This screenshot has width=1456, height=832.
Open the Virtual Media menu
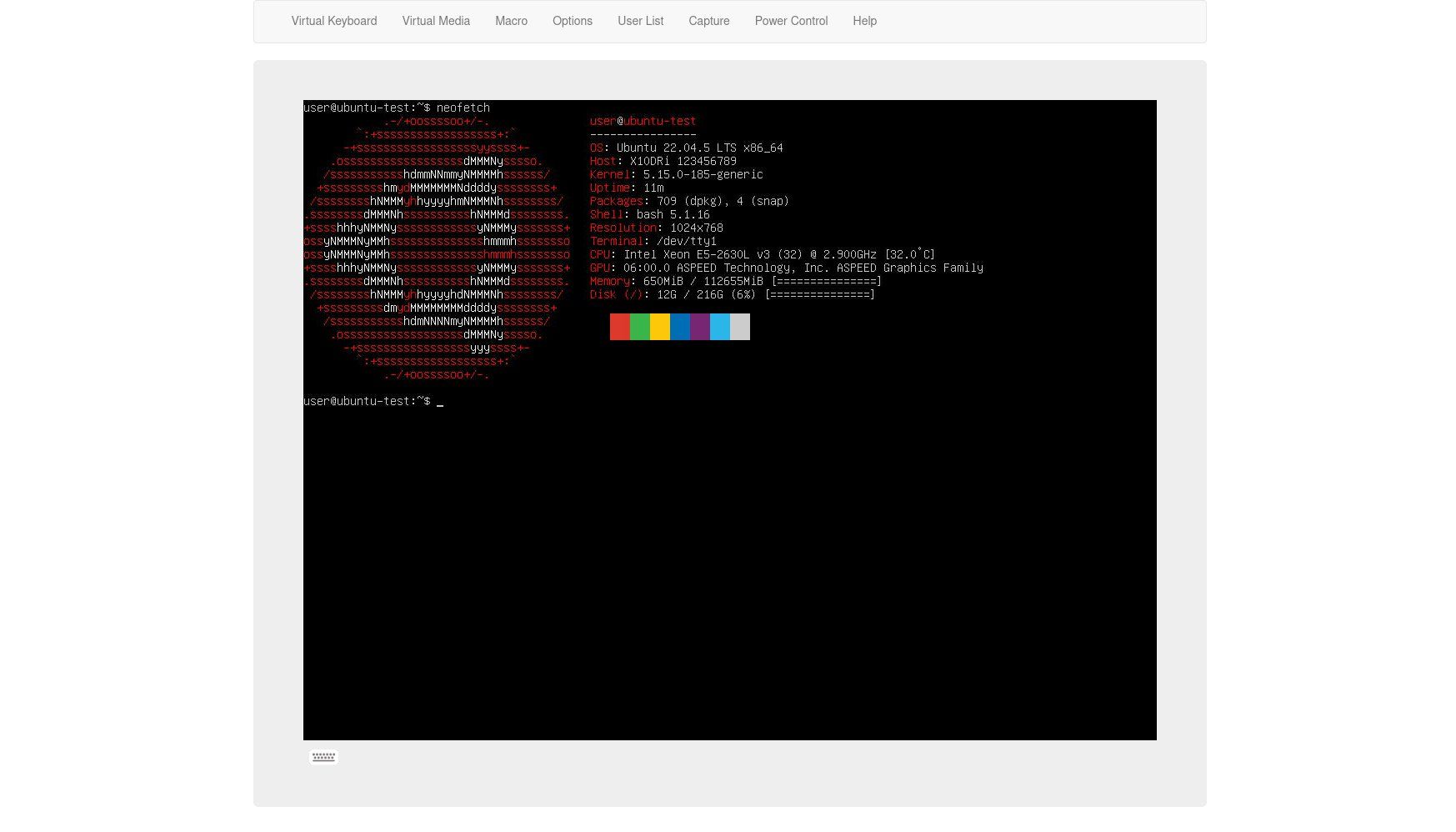[x=436, y=21]
